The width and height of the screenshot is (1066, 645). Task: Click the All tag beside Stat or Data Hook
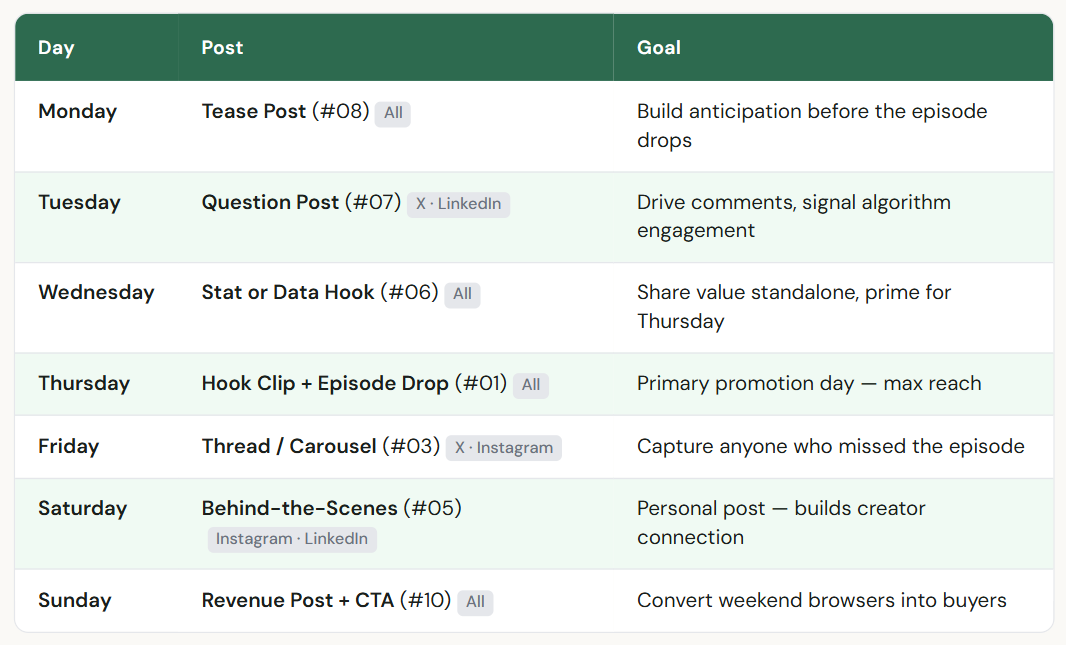pos(462,294)
